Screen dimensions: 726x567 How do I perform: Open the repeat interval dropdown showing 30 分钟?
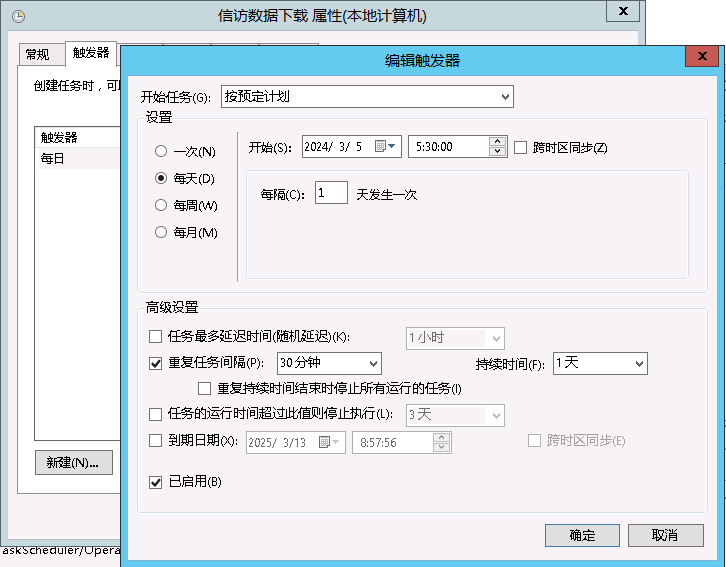(x=329, y=363)
